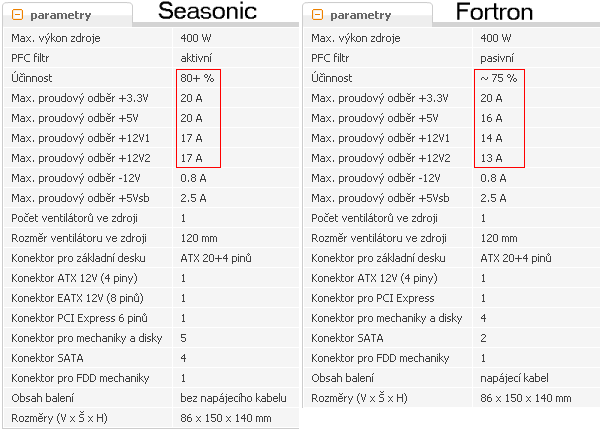The width and height of the screenshot is (600, 430).
Task: Collapse the Seasonic parametry minus icon
Action: point(17,16)
